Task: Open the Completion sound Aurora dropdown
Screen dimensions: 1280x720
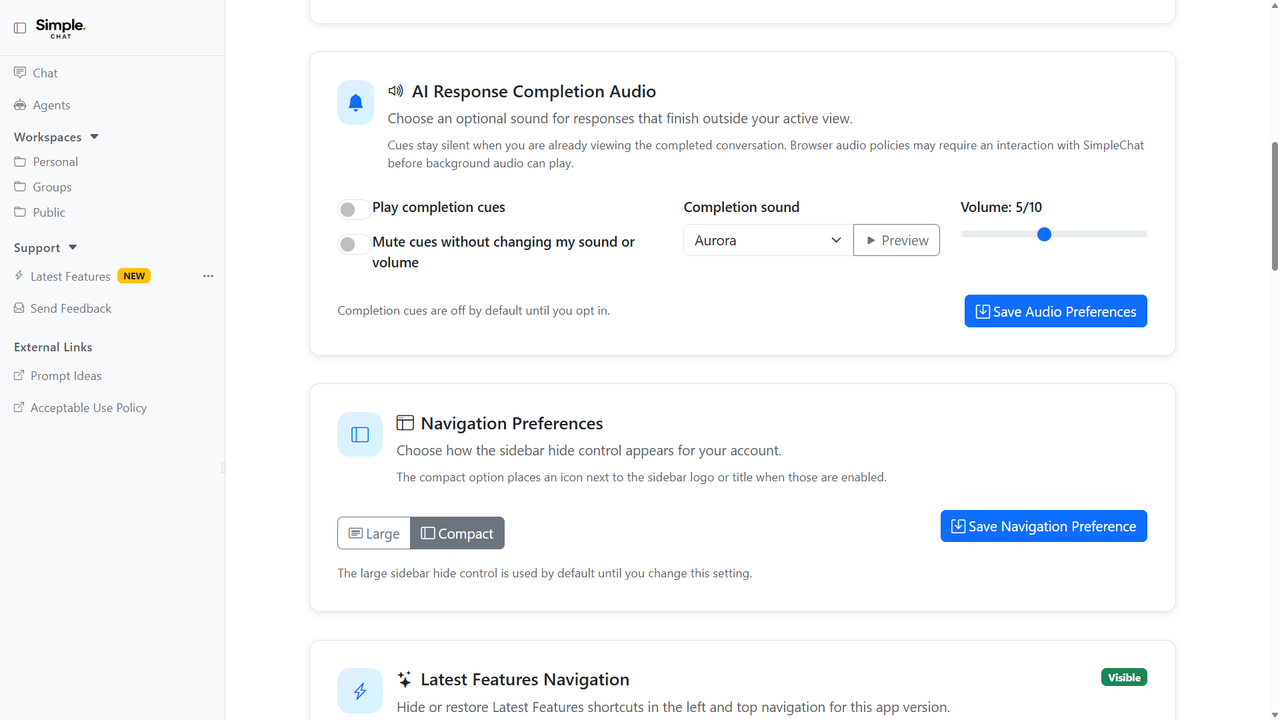Action: 768,240
